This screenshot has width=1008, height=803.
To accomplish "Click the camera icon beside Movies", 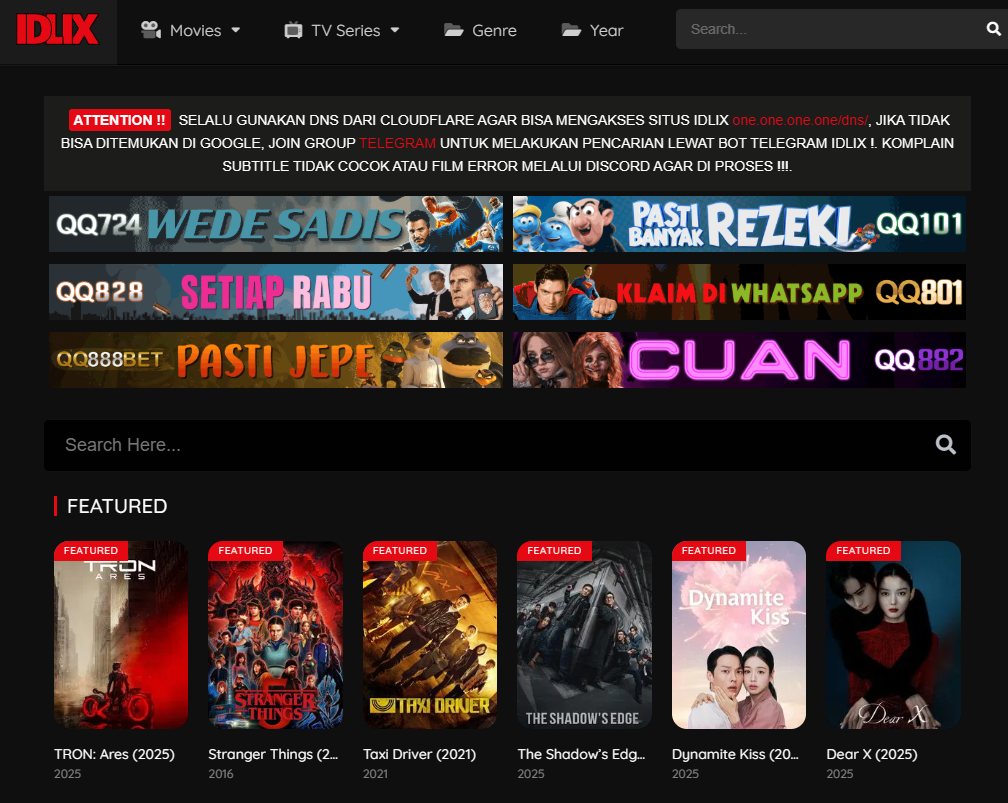I will 151,30.
